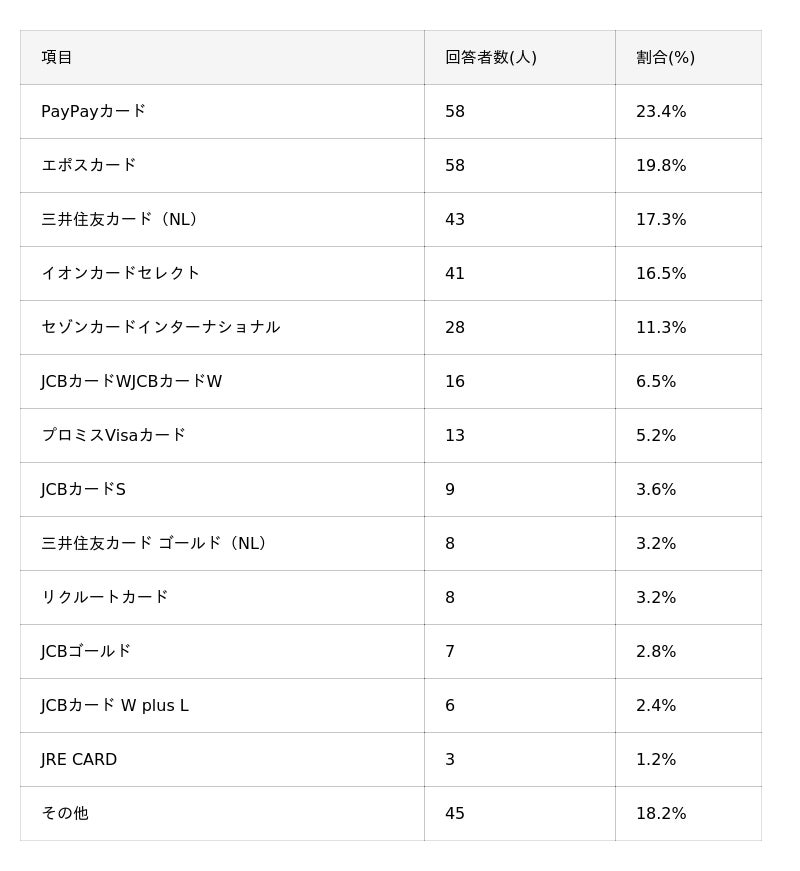Click the リクルートカード cell
The image size is (800, 871).
click(x=104, y=597)
